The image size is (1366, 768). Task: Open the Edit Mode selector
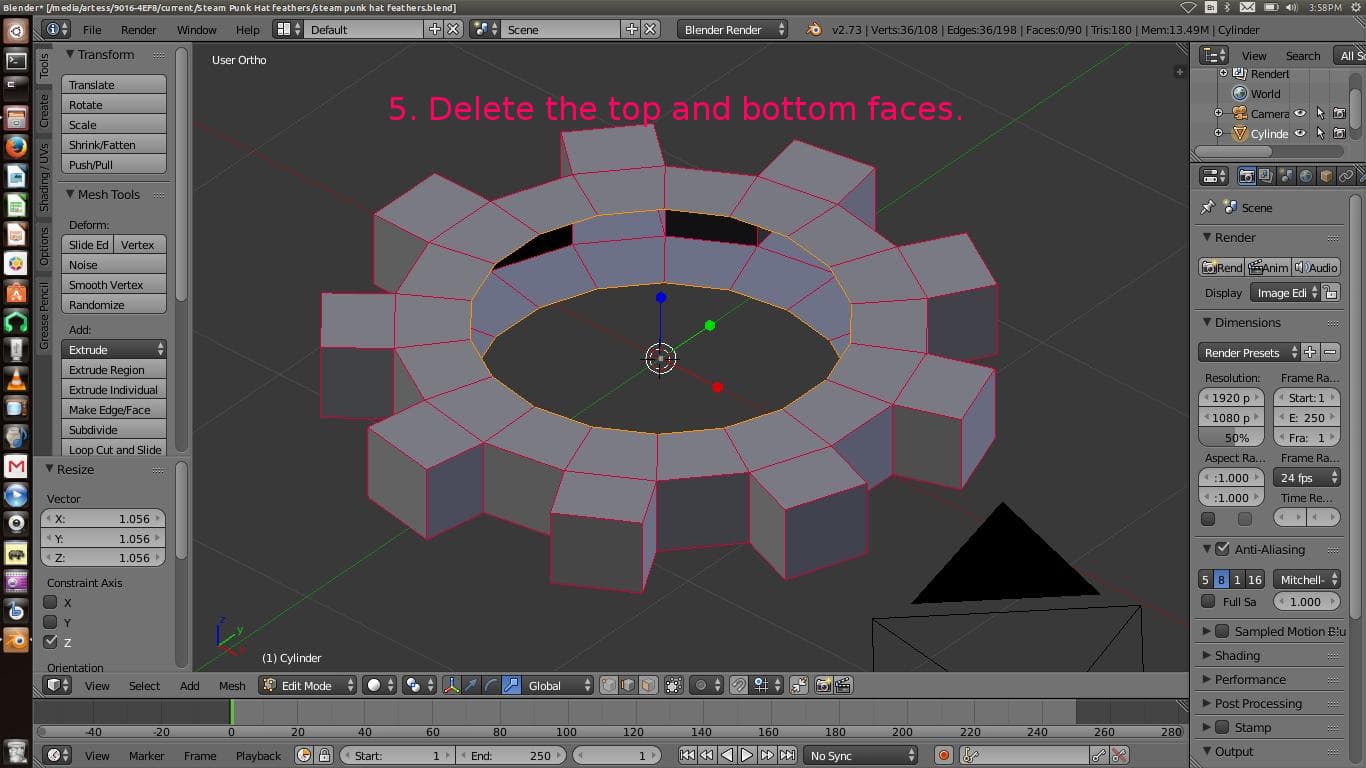pyautogui.click(x=307, y=685)
